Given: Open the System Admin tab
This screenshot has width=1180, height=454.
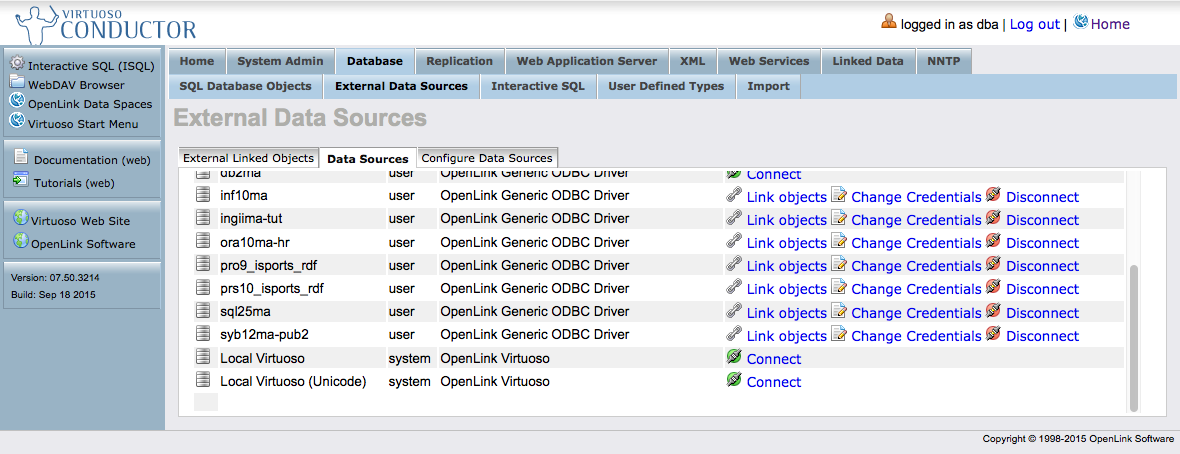Looking at the screenshot, I should coord(280,61).
